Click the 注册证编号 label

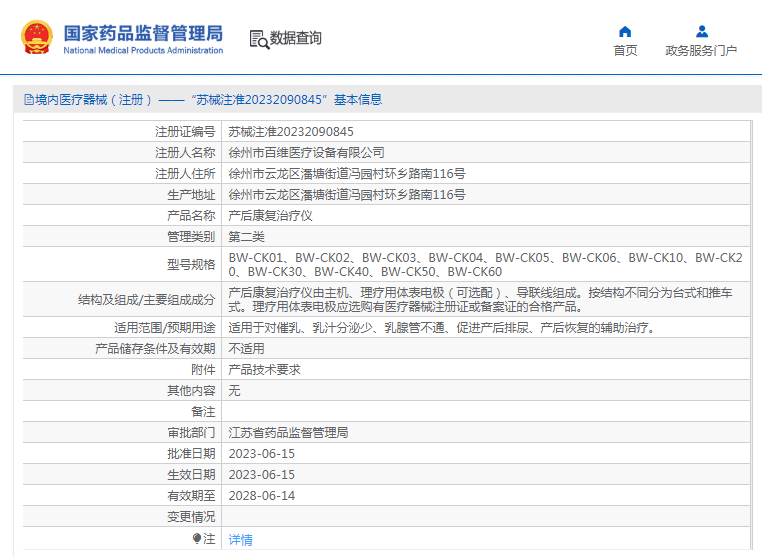[185, 132]
